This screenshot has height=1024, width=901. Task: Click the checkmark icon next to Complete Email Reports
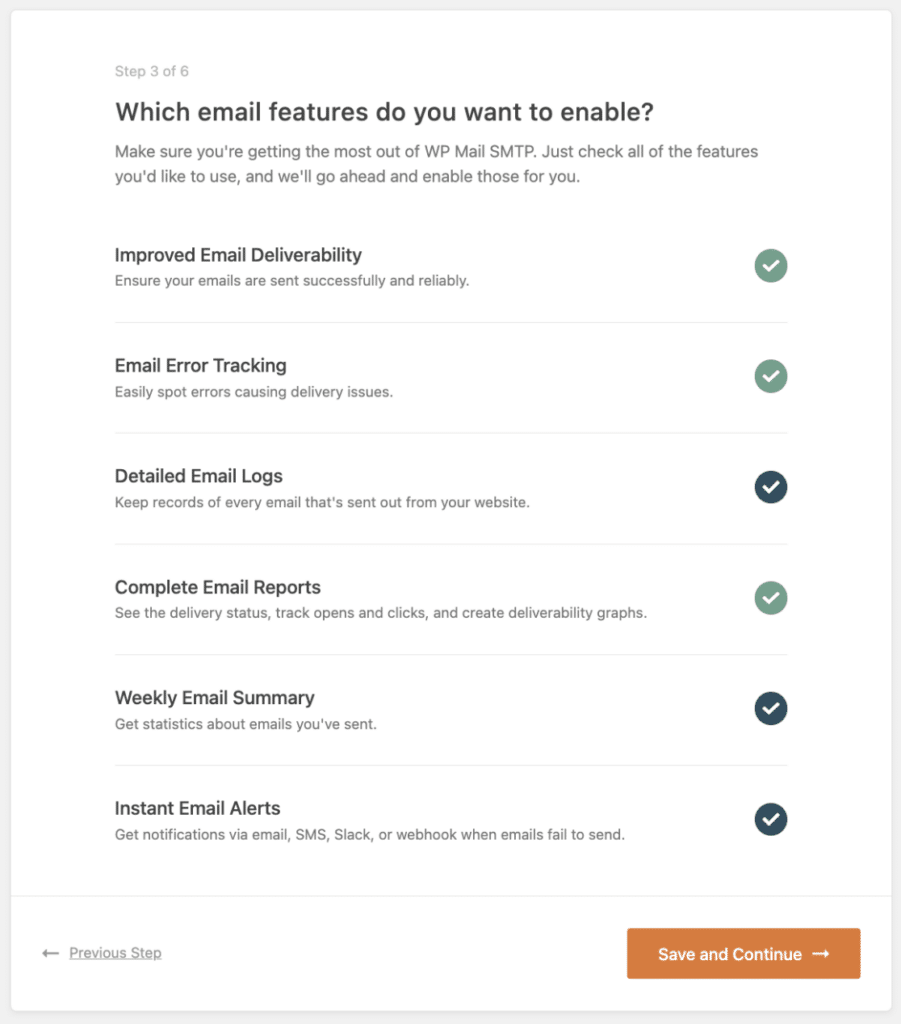coord(770,597)
